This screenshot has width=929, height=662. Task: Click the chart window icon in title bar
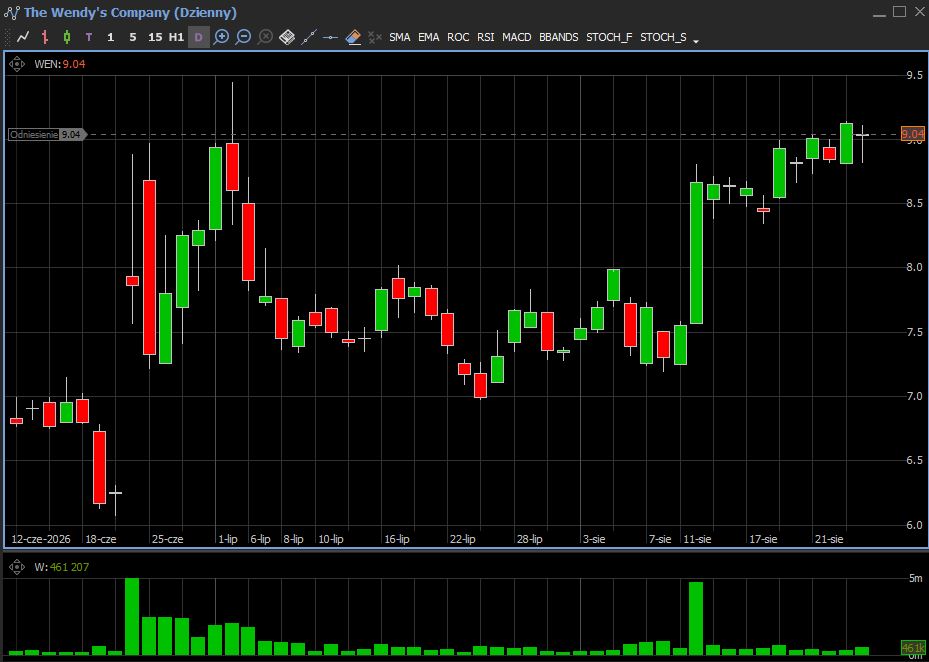point(12,12)
